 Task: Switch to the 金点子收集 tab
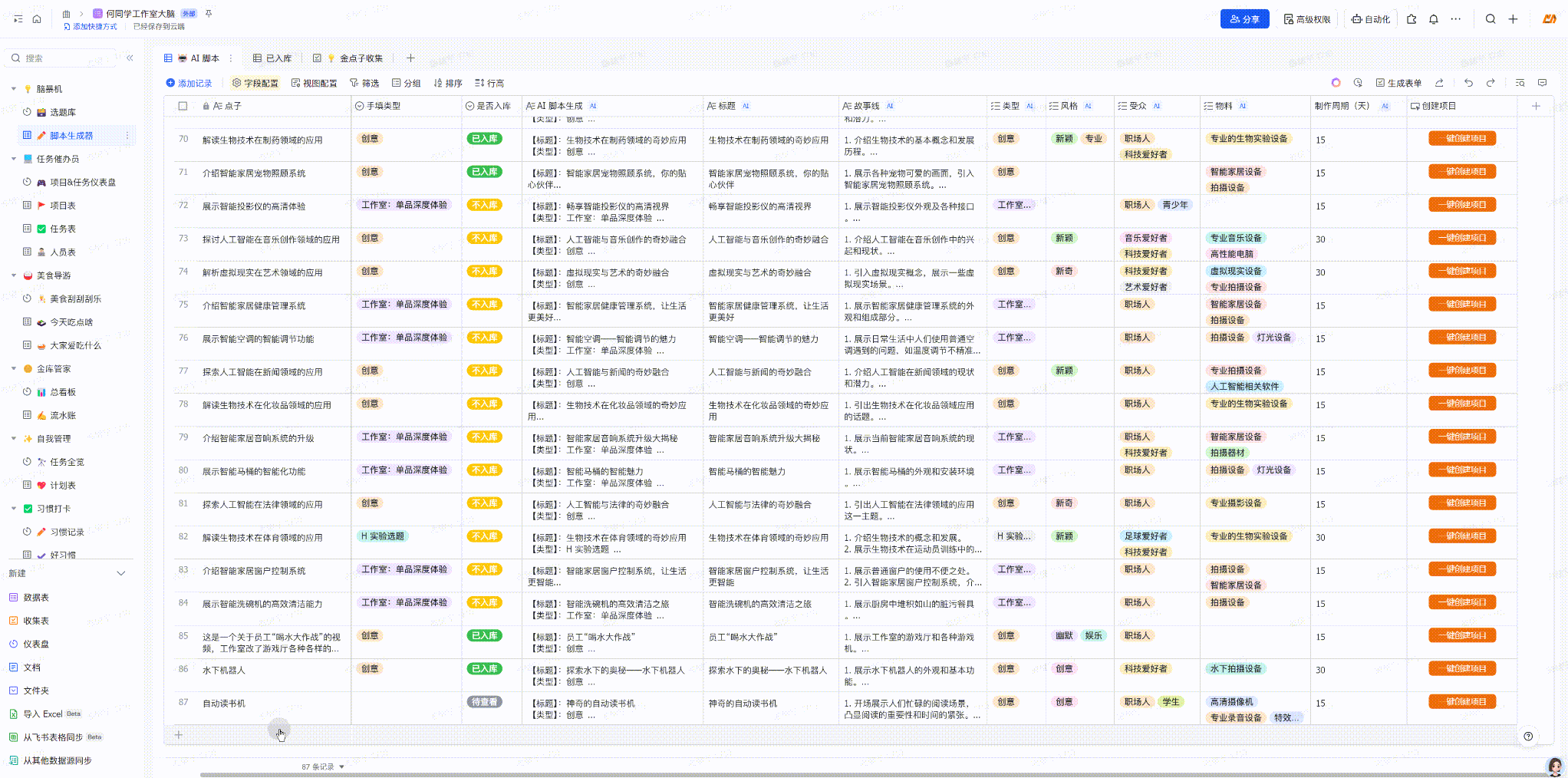tap(355, 58)
